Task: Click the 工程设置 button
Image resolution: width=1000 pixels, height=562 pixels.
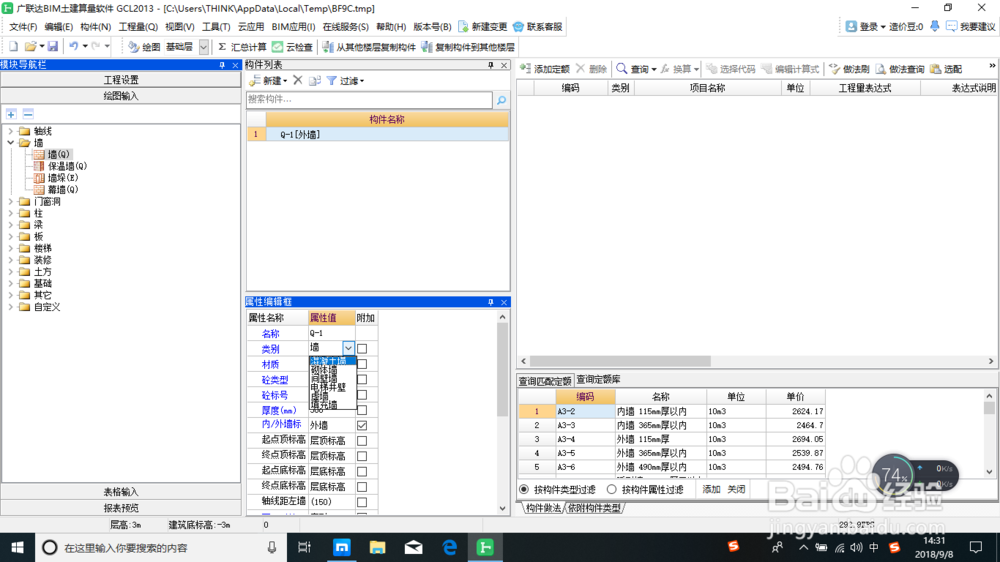Action: [x=121, y=80]
